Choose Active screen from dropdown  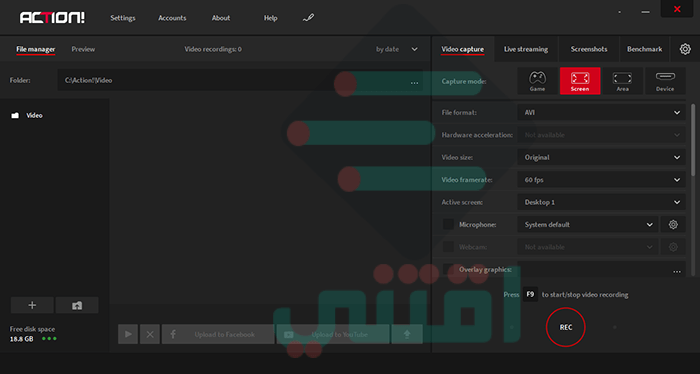601,202
